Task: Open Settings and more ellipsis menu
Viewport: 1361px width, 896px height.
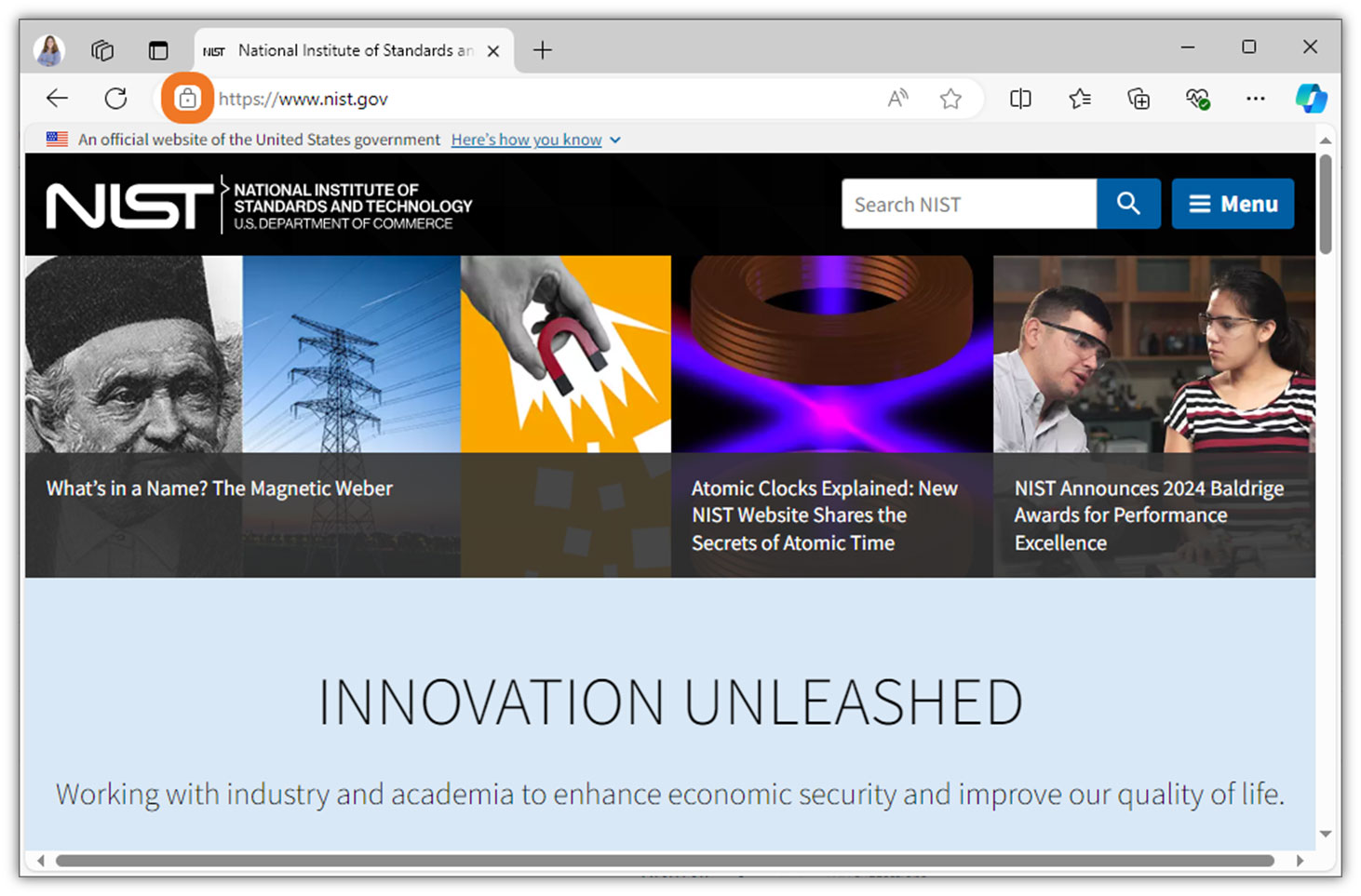Action: [x=1255, y=99]
